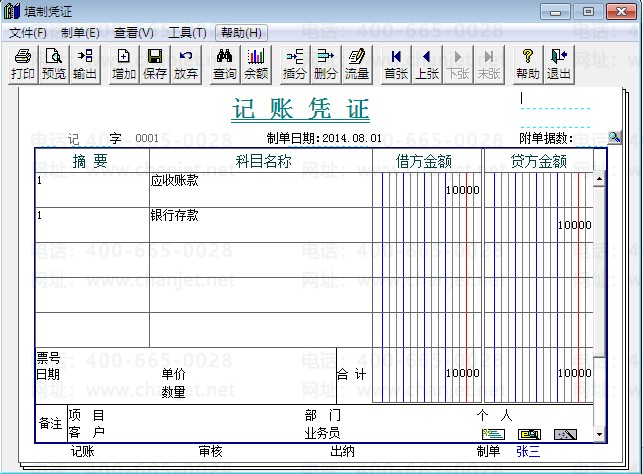The height and width of the screenshot is (474, 643).
Task: Click the 打印 (Print) toolbar icon
Action: [x=22, y=64]
